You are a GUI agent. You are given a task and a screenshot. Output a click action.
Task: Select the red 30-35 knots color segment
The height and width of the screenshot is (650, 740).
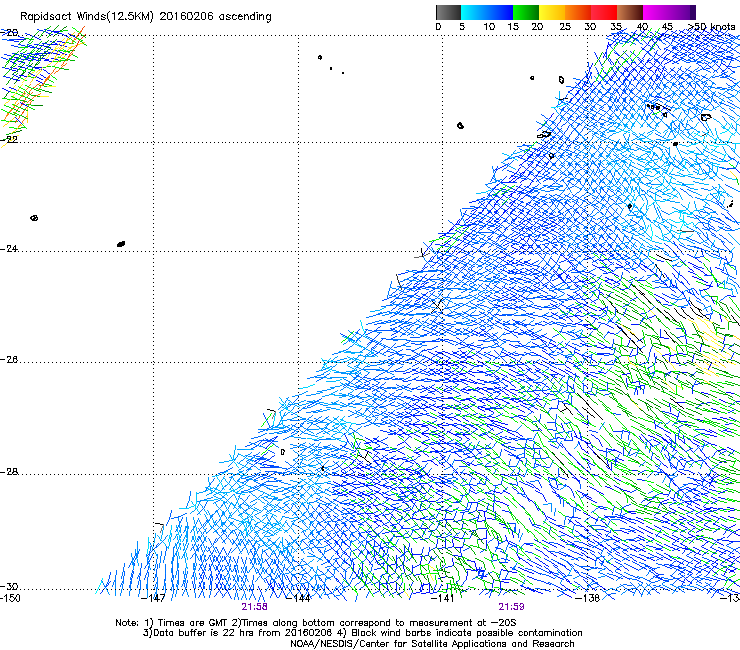point(604,12)
